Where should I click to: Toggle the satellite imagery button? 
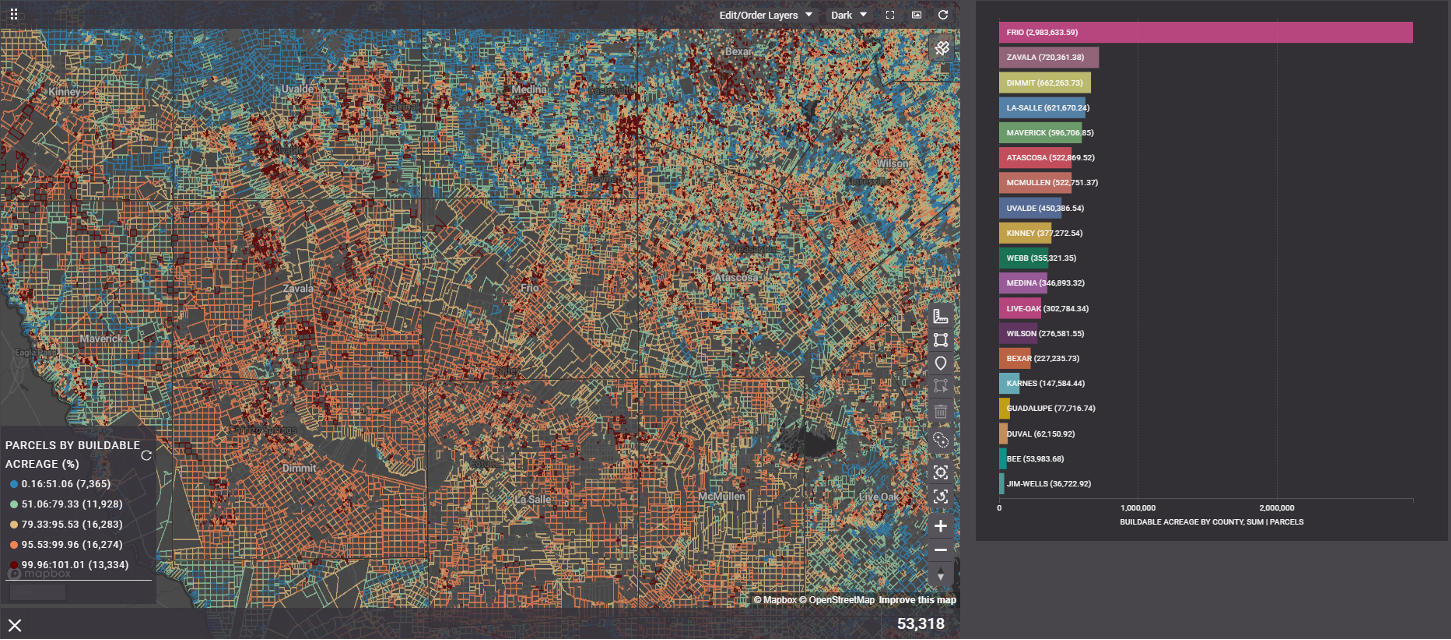941,48
